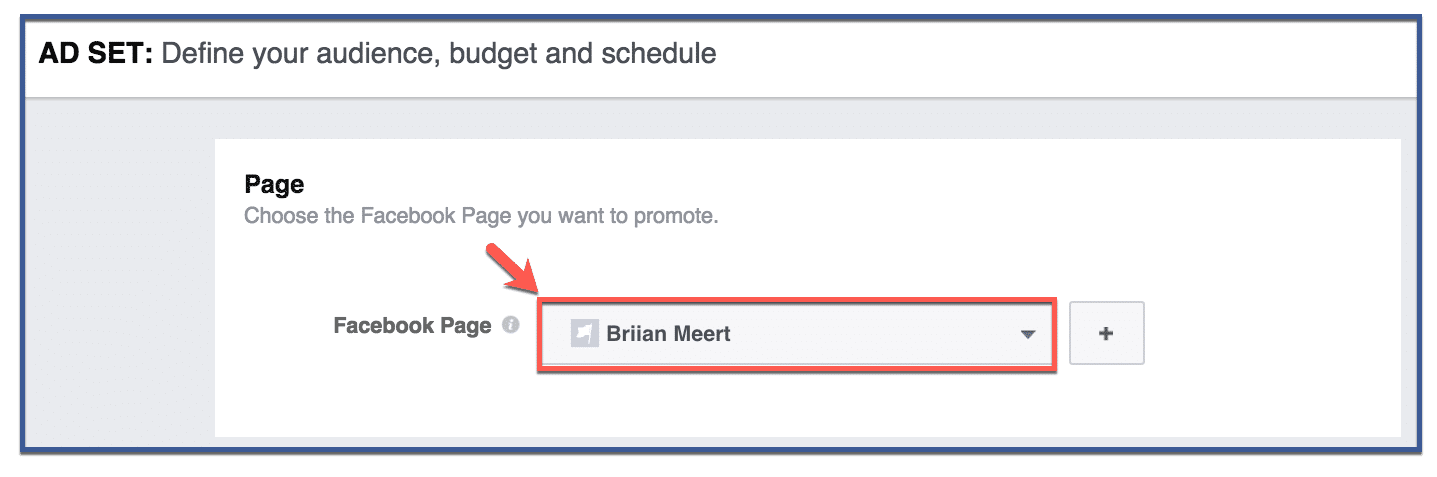Screen dimensions: 1437x477
Task: Select the Briian Meert page name
Action: pos(668,334)
